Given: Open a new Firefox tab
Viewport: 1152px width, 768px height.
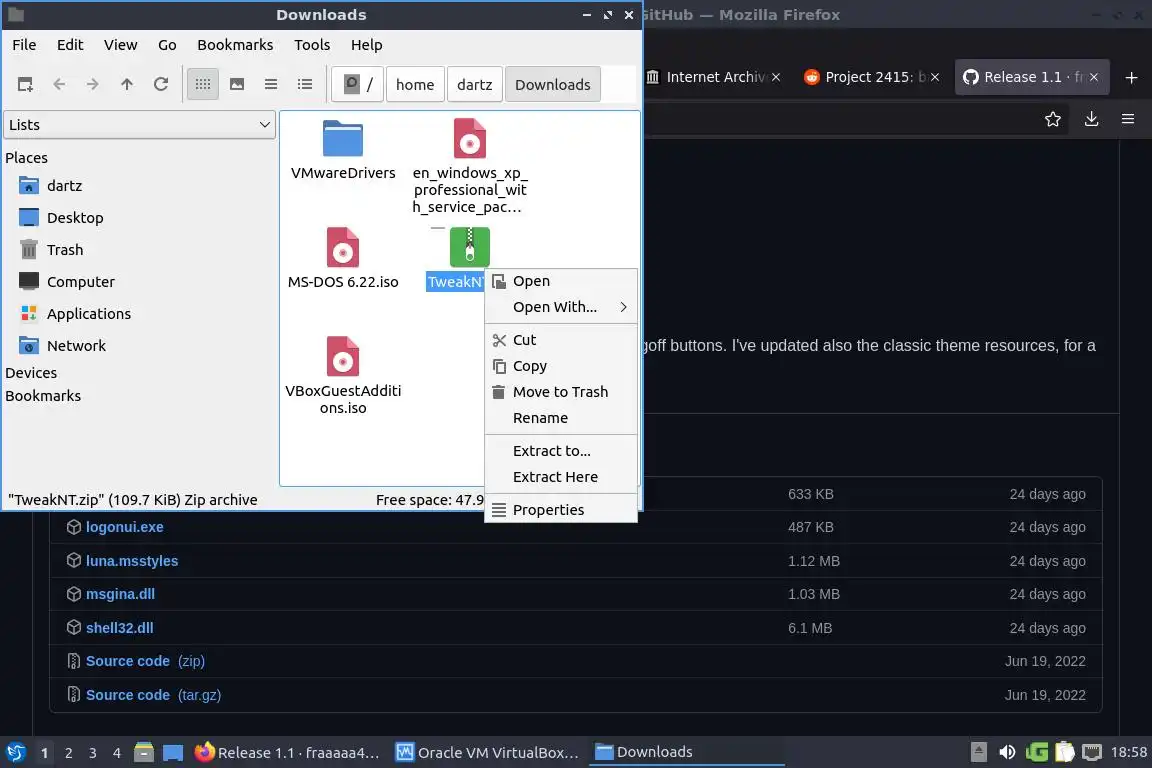Looking at the screenshot, I should coord(1131,77).
